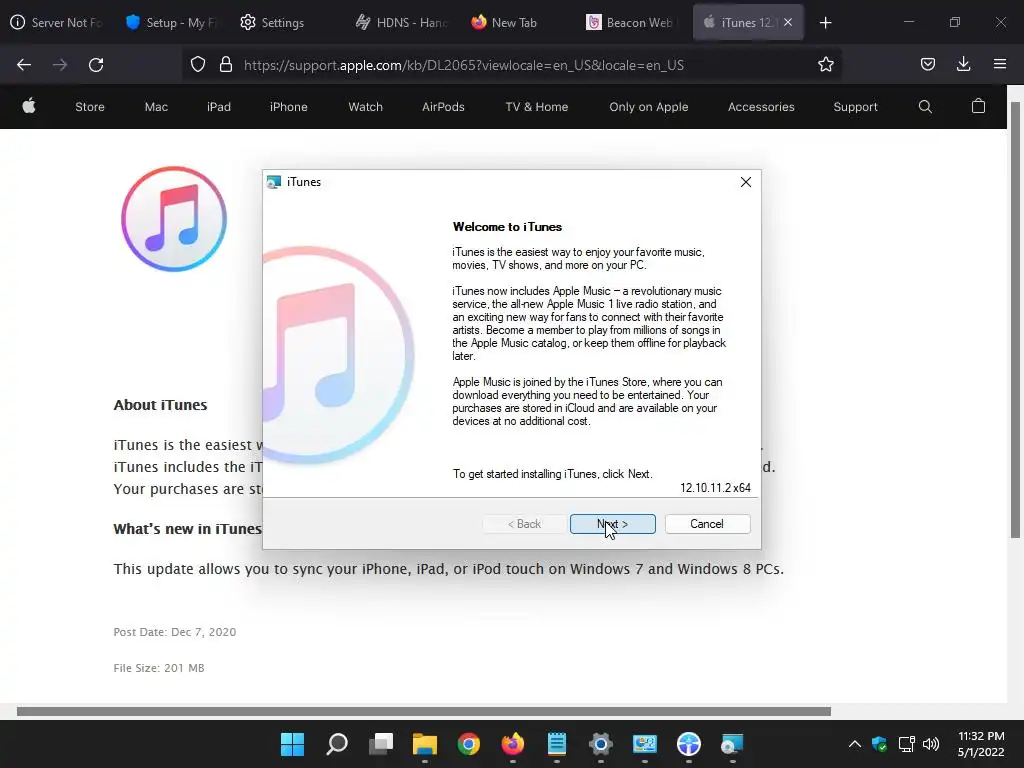The width and height of the screenshot is (1024, 768).
Task: Click the Apple site search magnifier icon
Action: pos(925,106)
